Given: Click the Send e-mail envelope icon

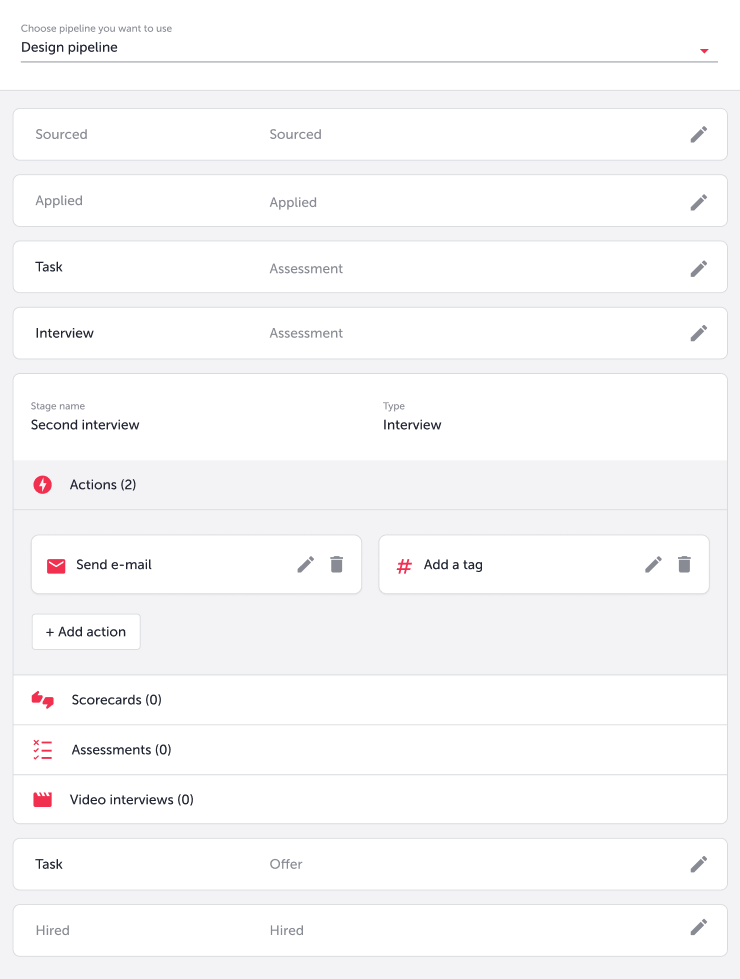Looking at the screenshot, I should [57, 564].
